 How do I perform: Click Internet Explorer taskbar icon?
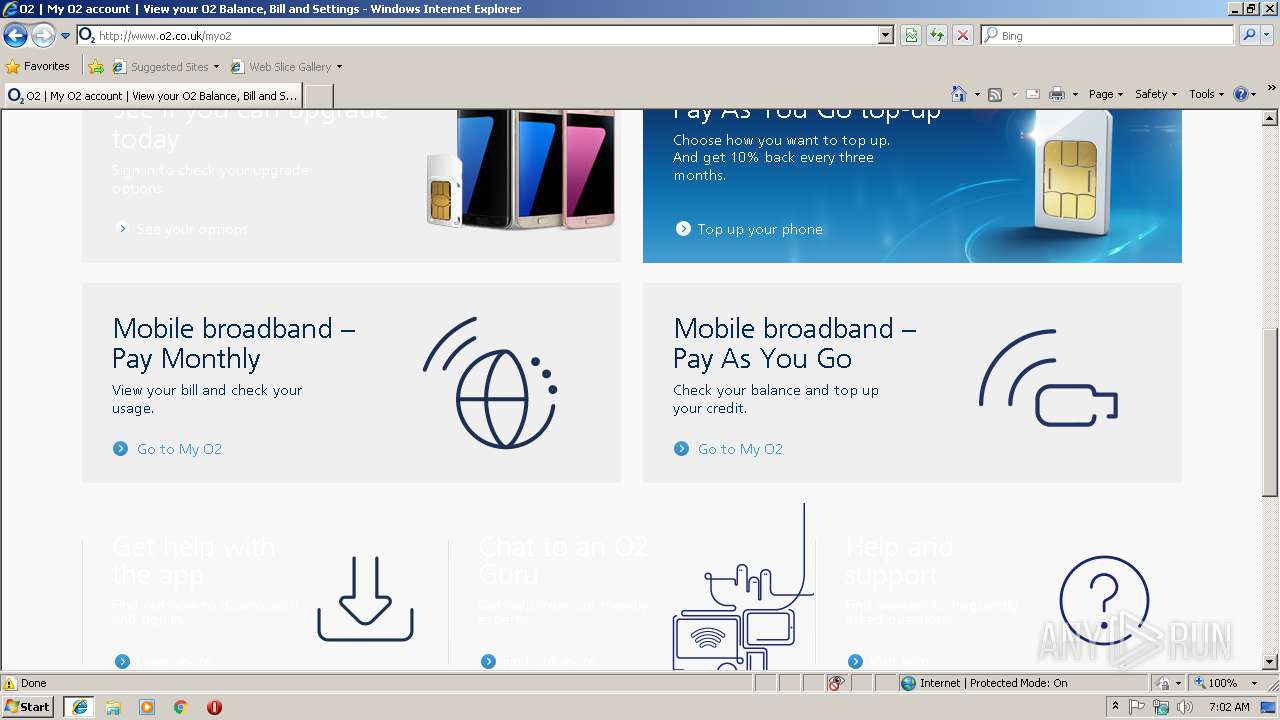coord(80,707)
